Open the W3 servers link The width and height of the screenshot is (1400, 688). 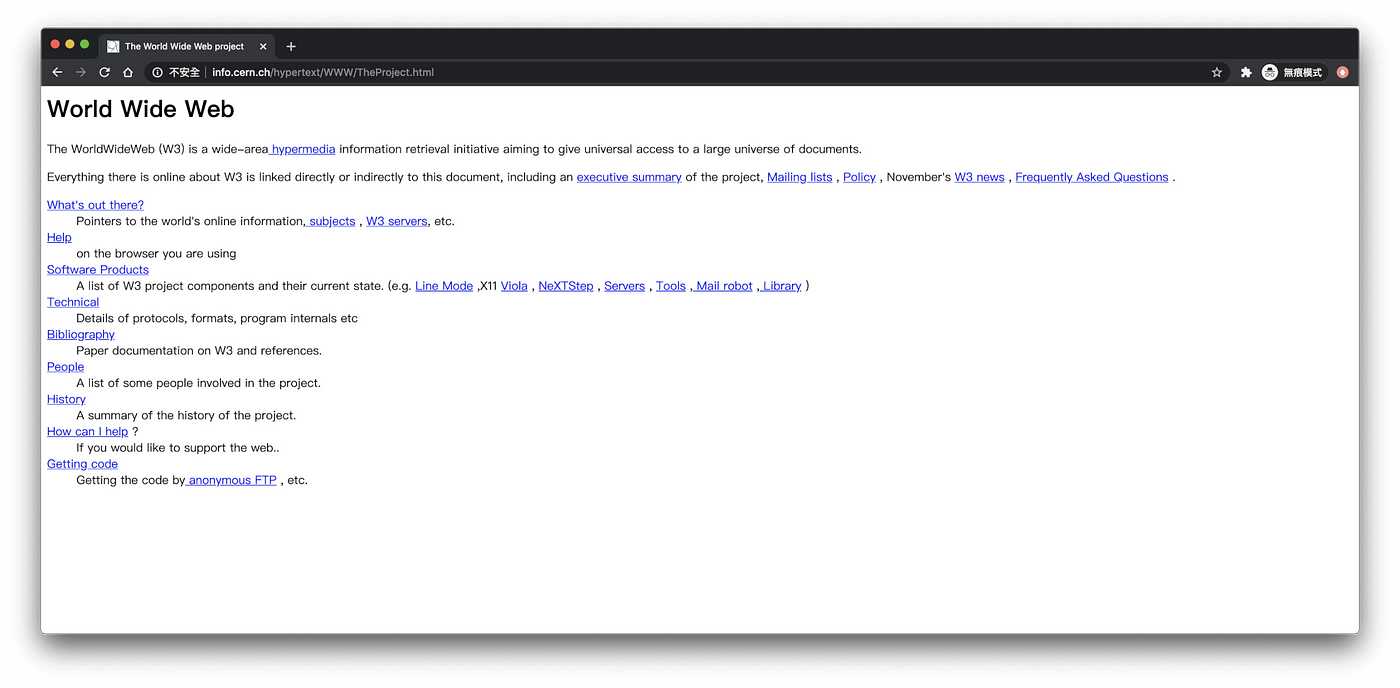[x=397, y=221]
